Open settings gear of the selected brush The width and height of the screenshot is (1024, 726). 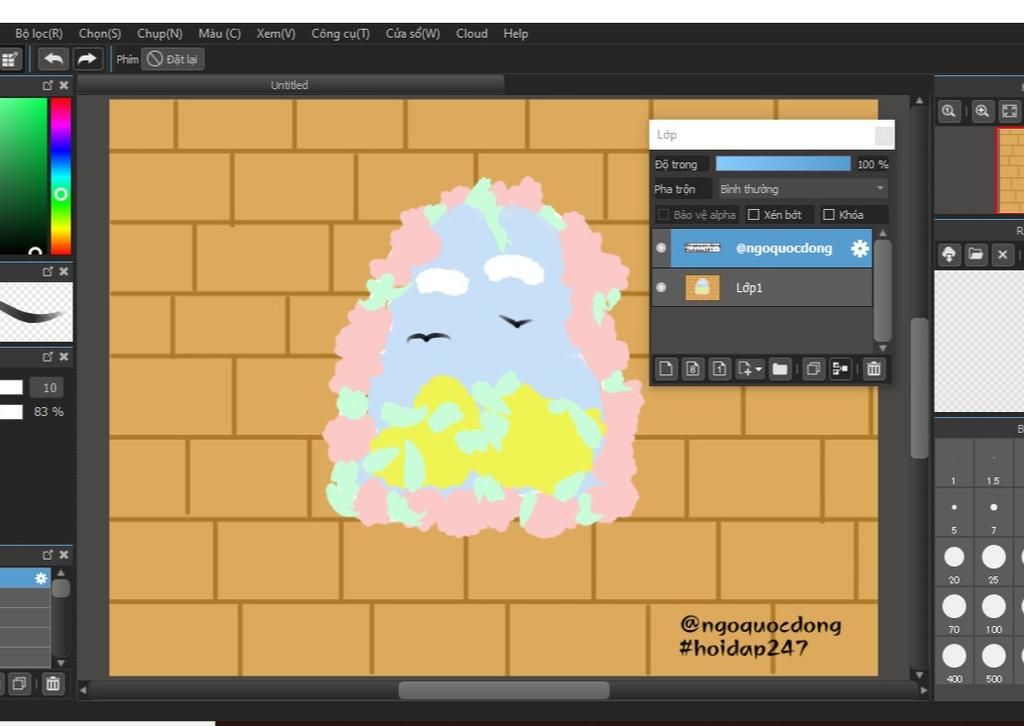point(41,578)
